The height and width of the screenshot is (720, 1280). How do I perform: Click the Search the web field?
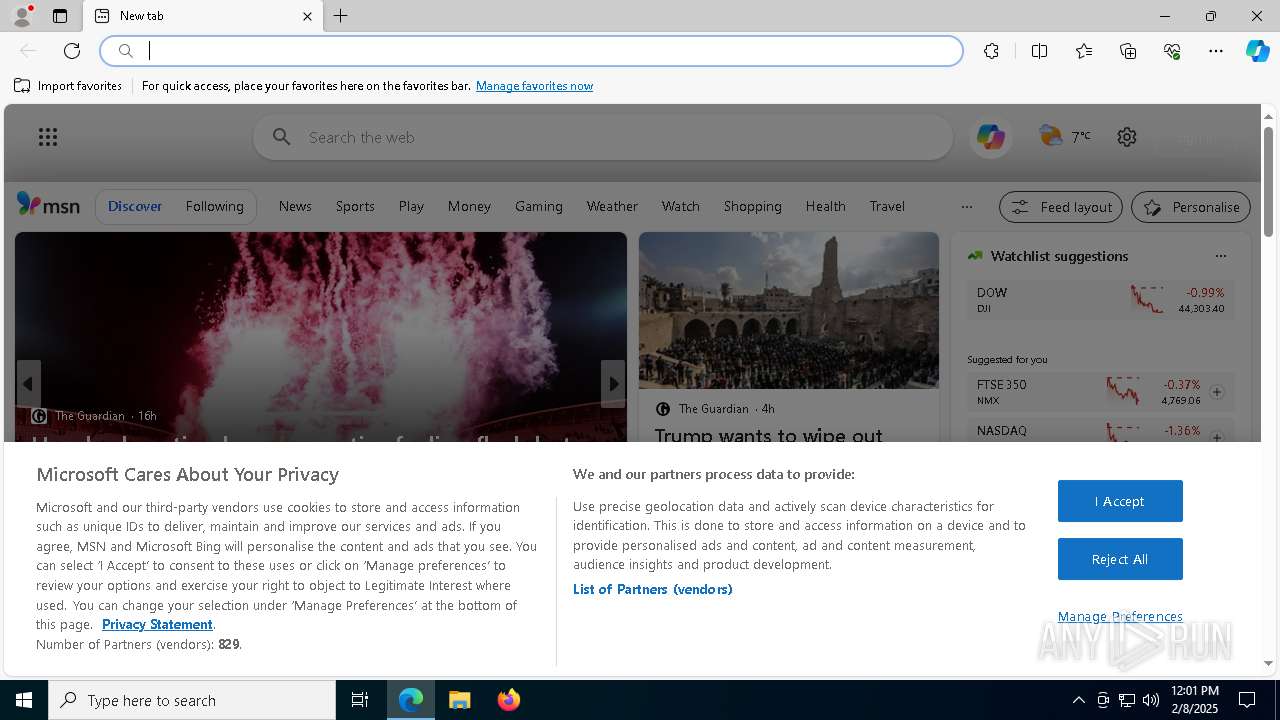[603, 137]
